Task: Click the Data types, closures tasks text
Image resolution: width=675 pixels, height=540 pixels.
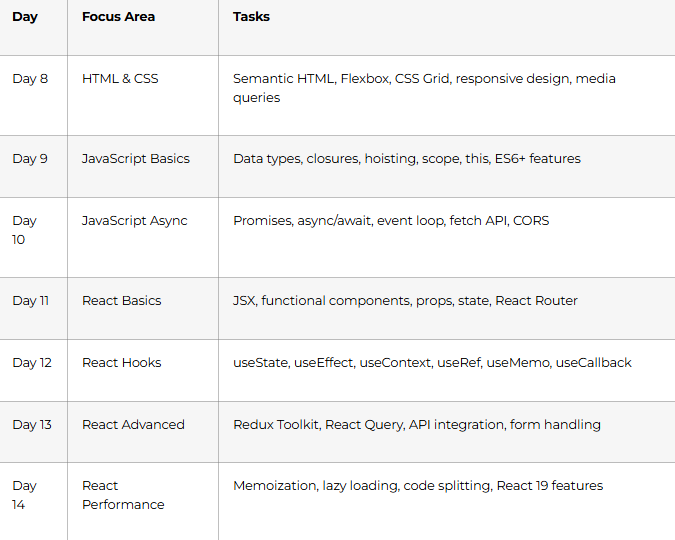Action: click(x=407, y=159)
